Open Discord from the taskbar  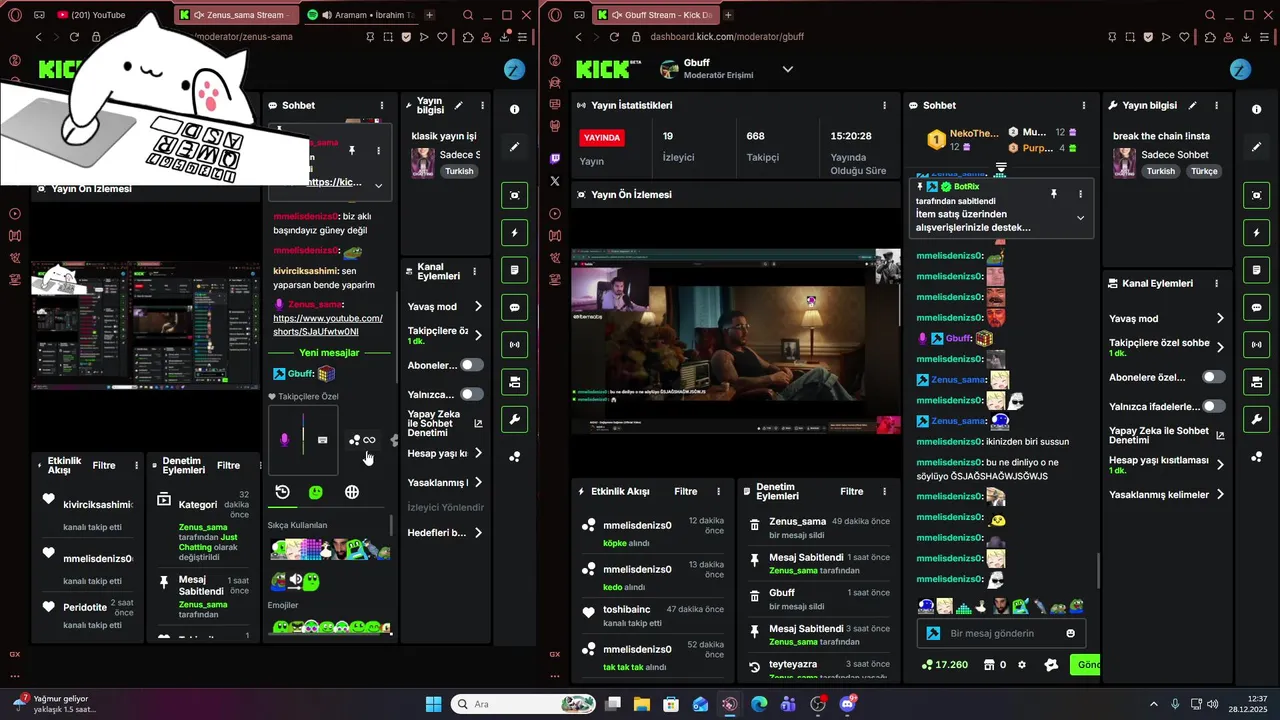848,704
